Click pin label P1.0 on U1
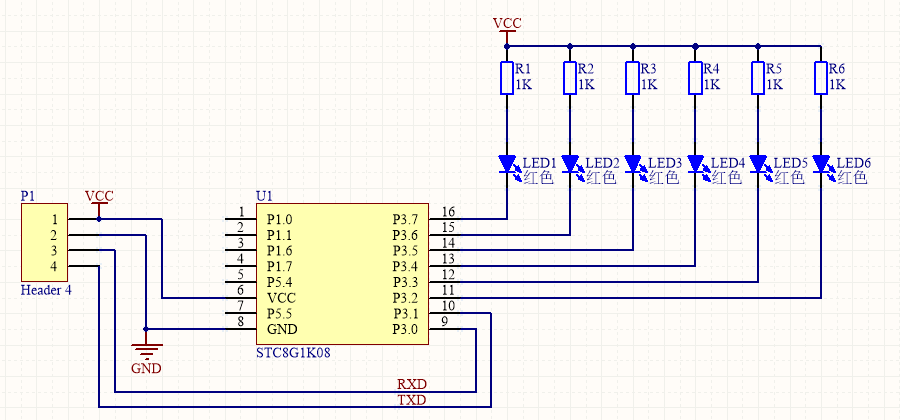 [x=280, y=219]
